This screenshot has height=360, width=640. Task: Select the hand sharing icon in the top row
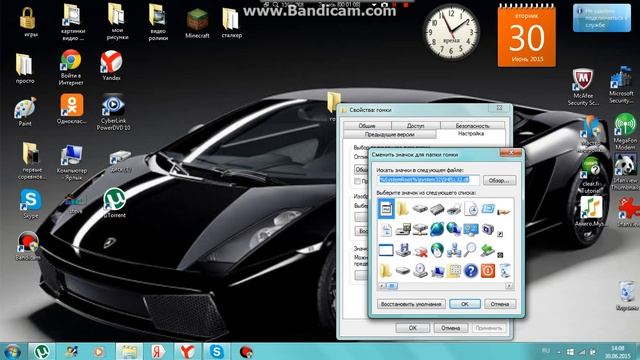point(504,211)
